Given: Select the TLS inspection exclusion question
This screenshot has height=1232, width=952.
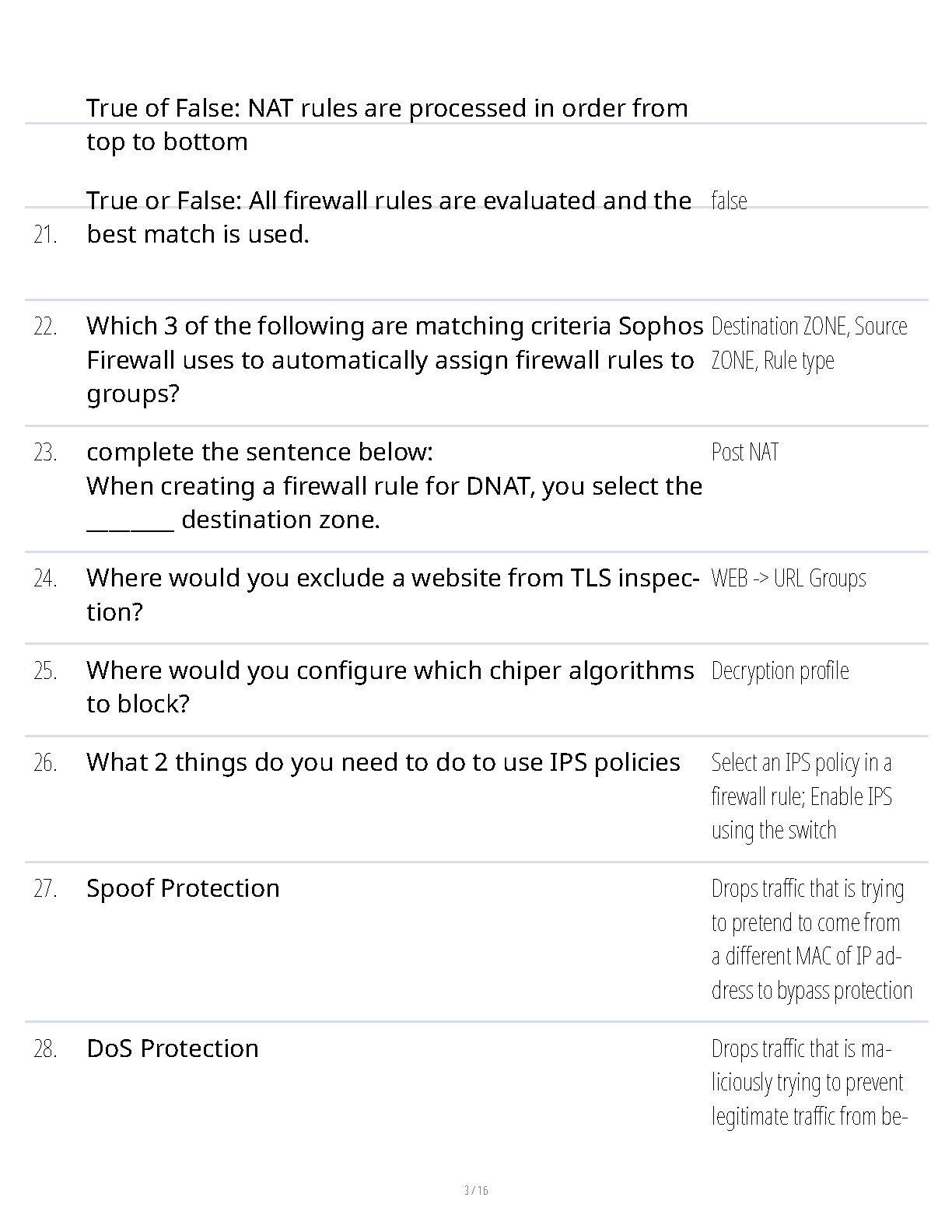Looking at the screenshot, I should tap(394, 594).
